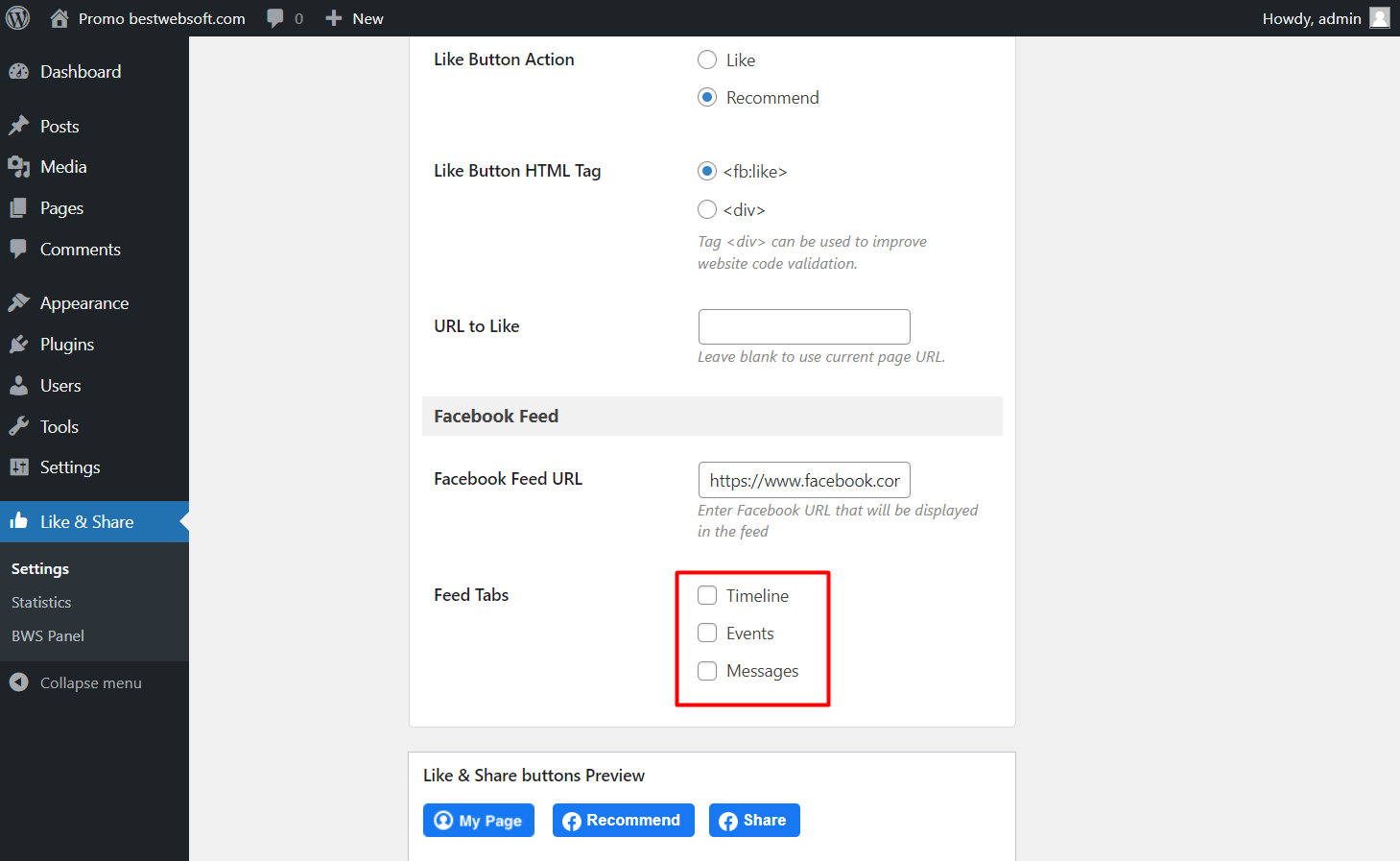Viewport: 1400px width, 861px height.
Task: Click the Facebook Feed URL label
Action: coord(509,479)
